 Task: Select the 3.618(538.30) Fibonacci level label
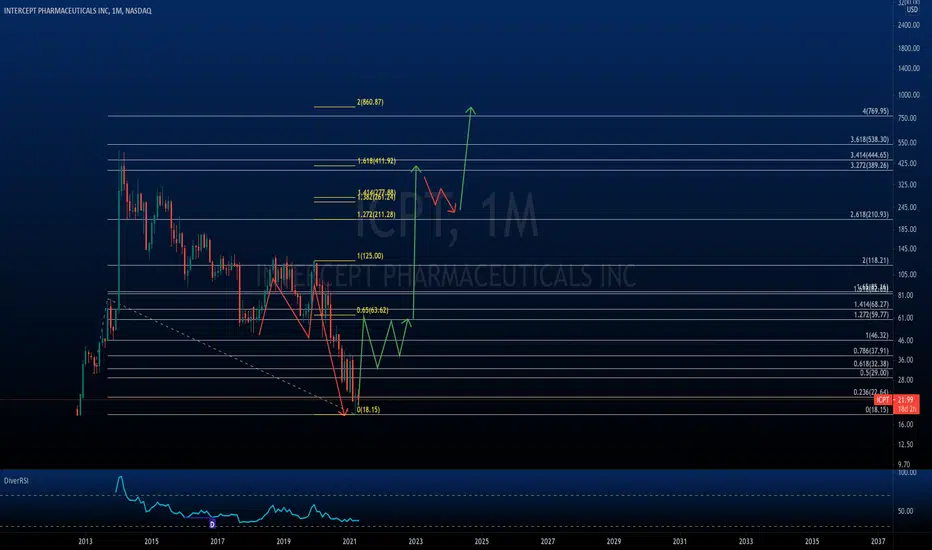point(870,140)
